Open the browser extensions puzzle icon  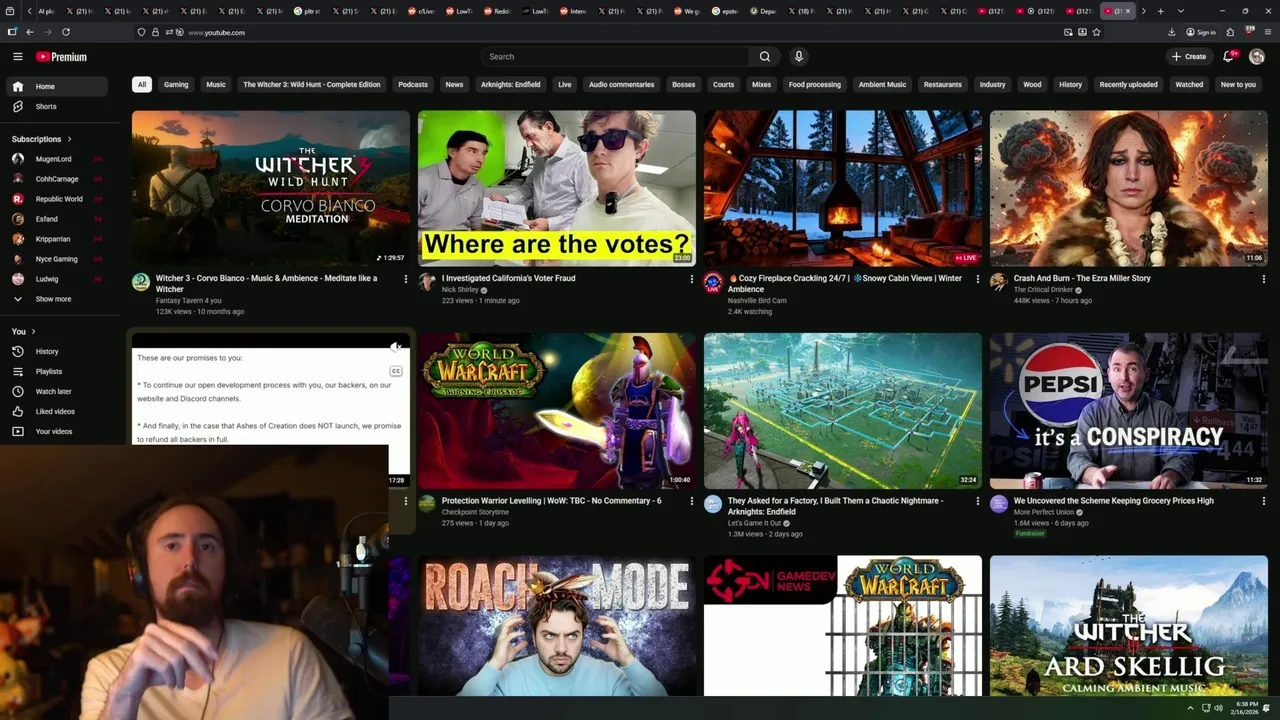[x=1230, y=32]
